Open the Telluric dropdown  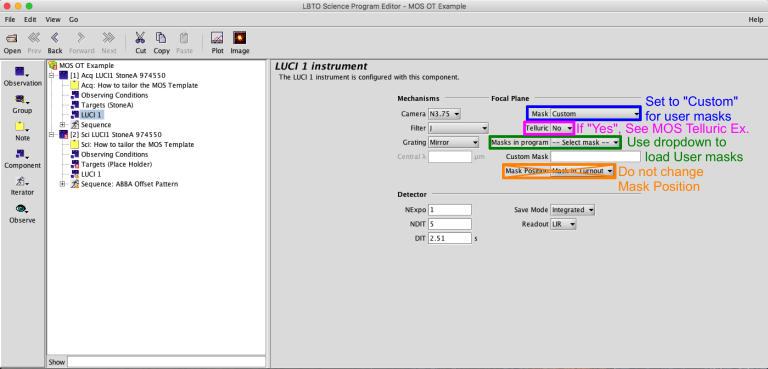click(x=561, y=128)
